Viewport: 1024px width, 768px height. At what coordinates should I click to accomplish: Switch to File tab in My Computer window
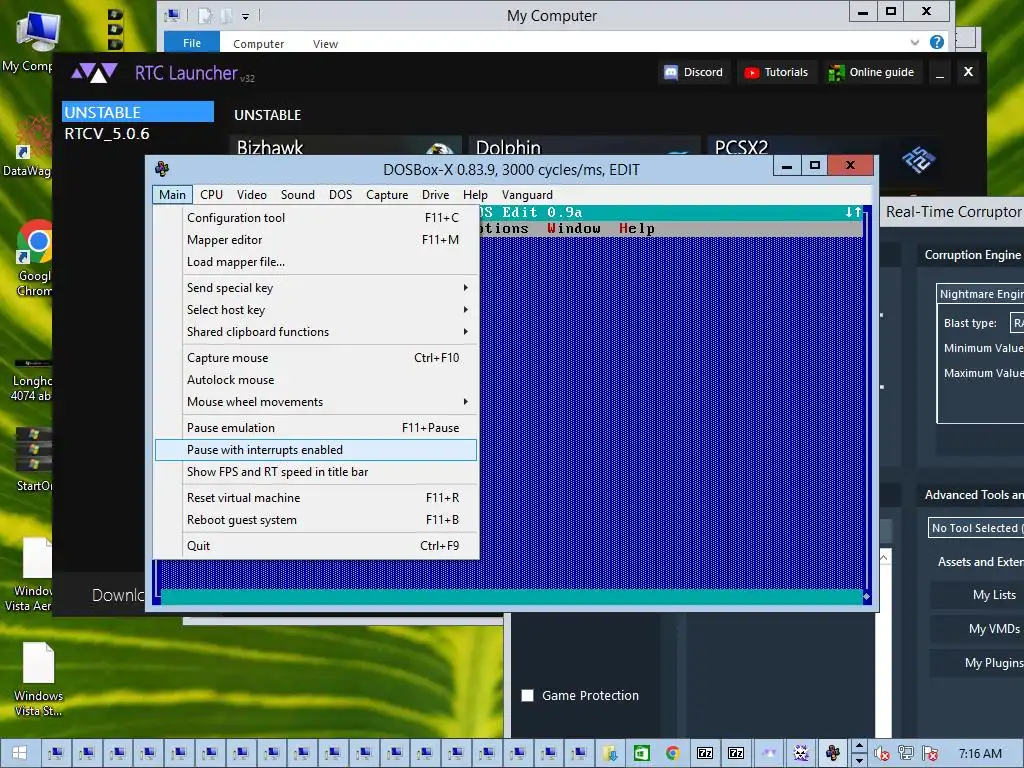(191, 42)
